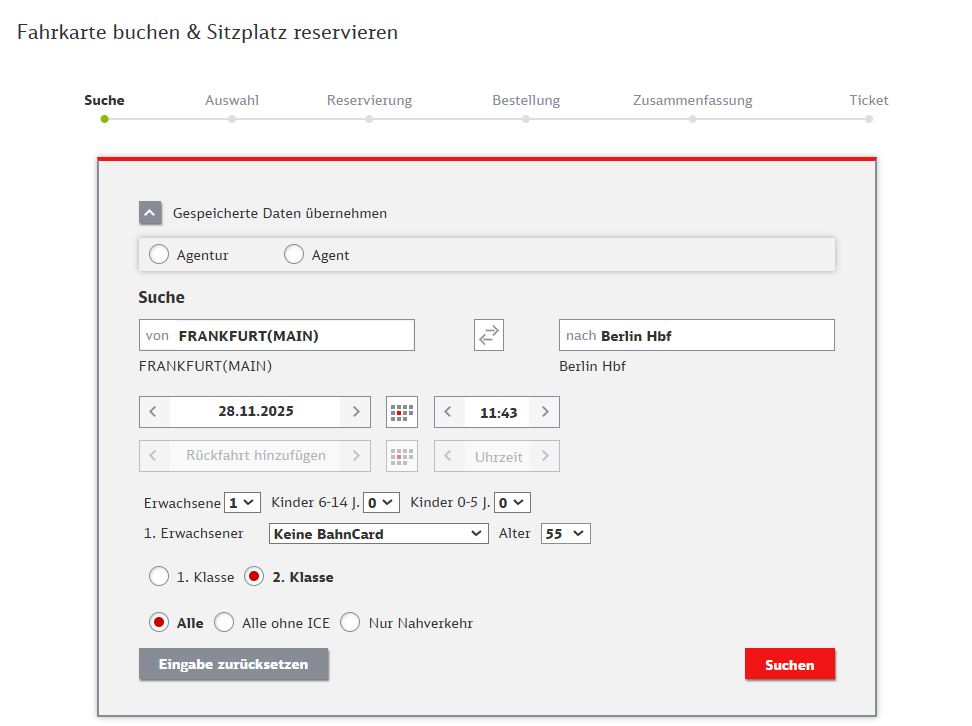Swap origin and destination stations
The width and height of the screenshot is (972, 726).
488,335
